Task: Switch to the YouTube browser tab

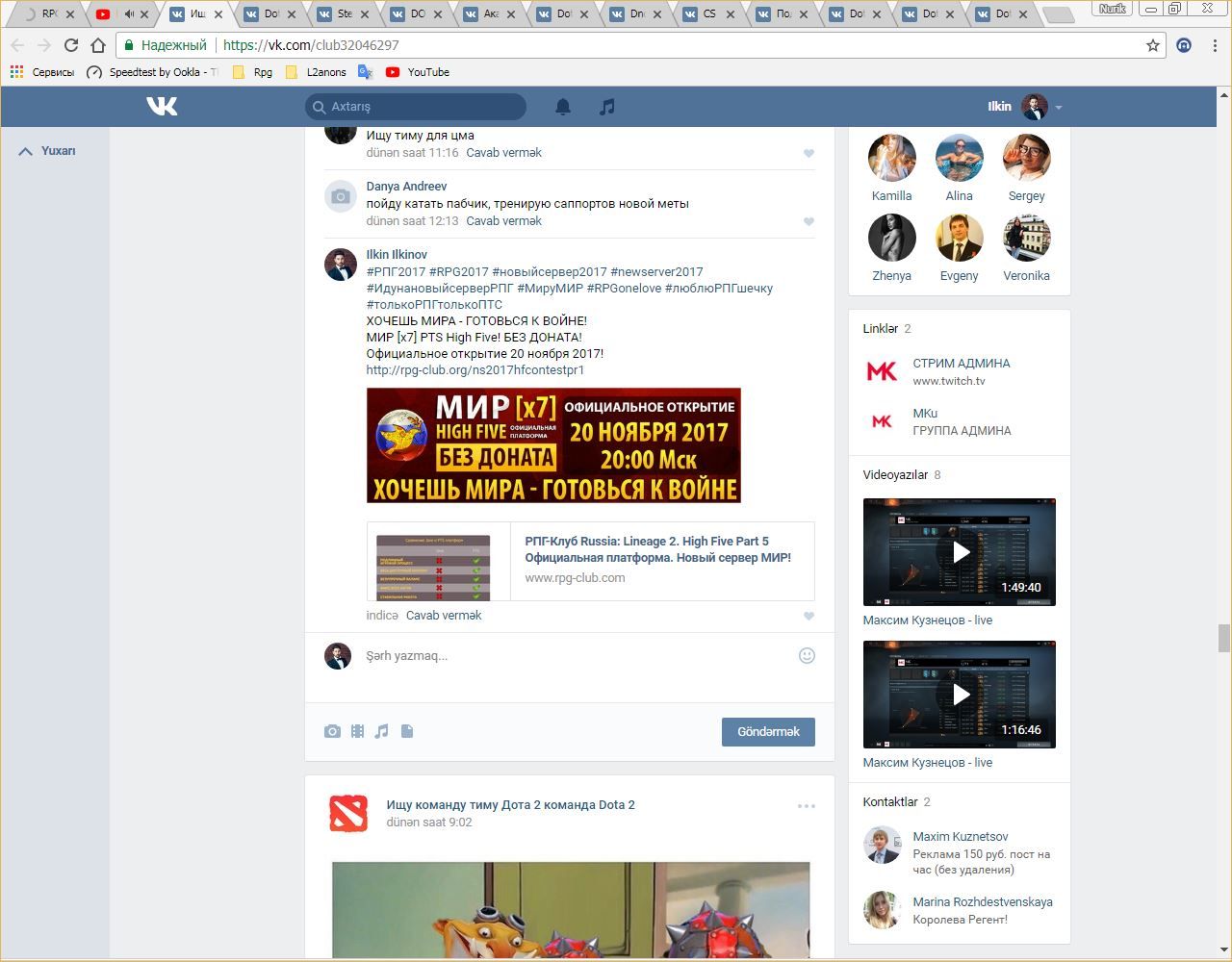Action: click(x=124, y=14)
